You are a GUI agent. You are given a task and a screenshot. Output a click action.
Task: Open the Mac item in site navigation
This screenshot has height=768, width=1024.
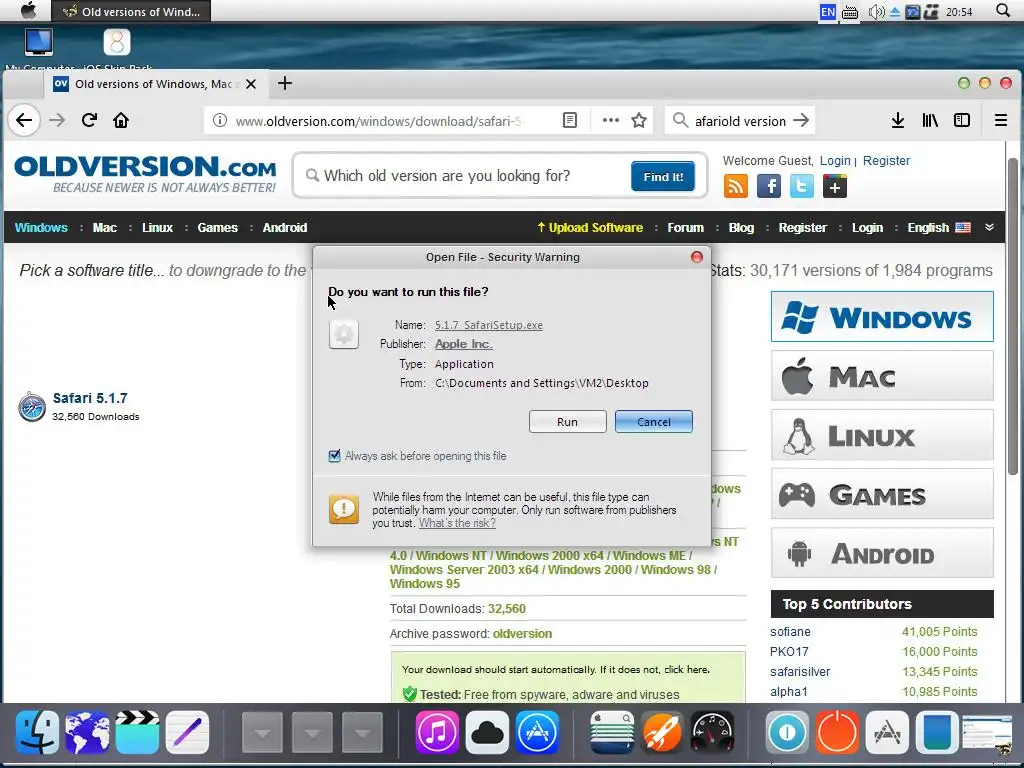104,228
